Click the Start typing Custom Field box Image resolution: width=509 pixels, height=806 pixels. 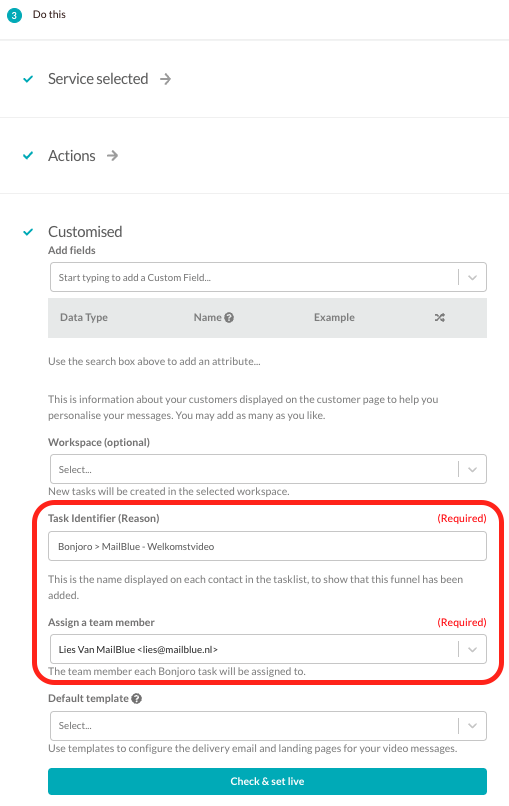pyautogui.click(x=268, y=278)
